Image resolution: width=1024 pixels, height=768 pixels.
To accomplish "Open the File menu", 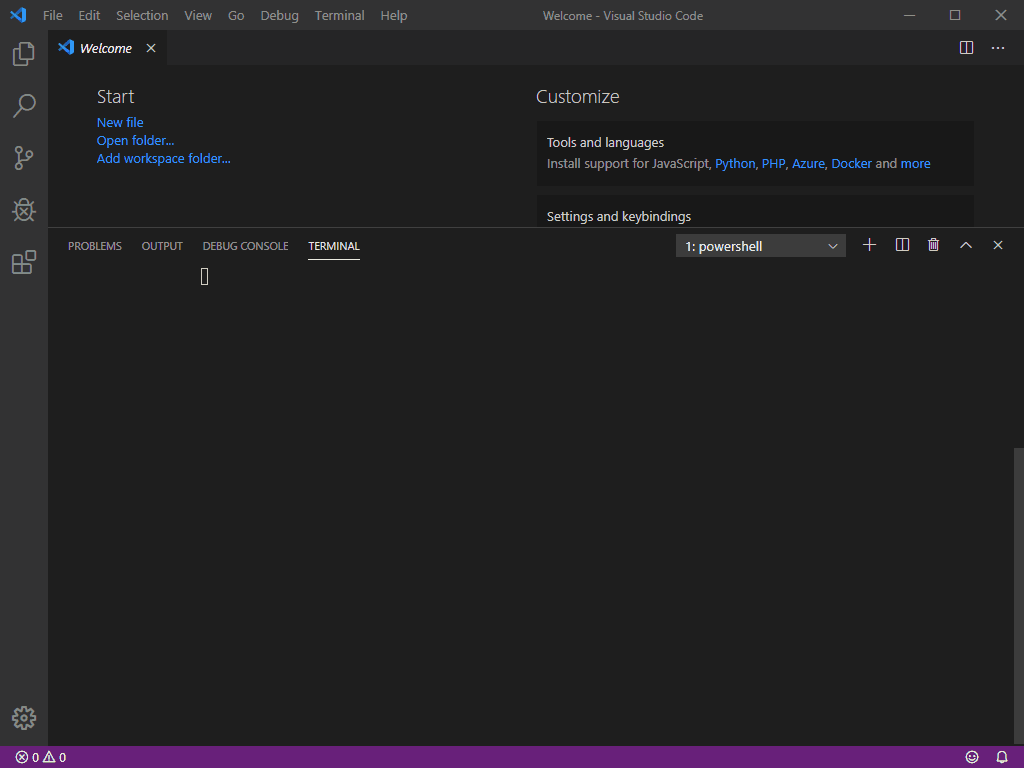I will pyautogui.click(x=53, y=16).
